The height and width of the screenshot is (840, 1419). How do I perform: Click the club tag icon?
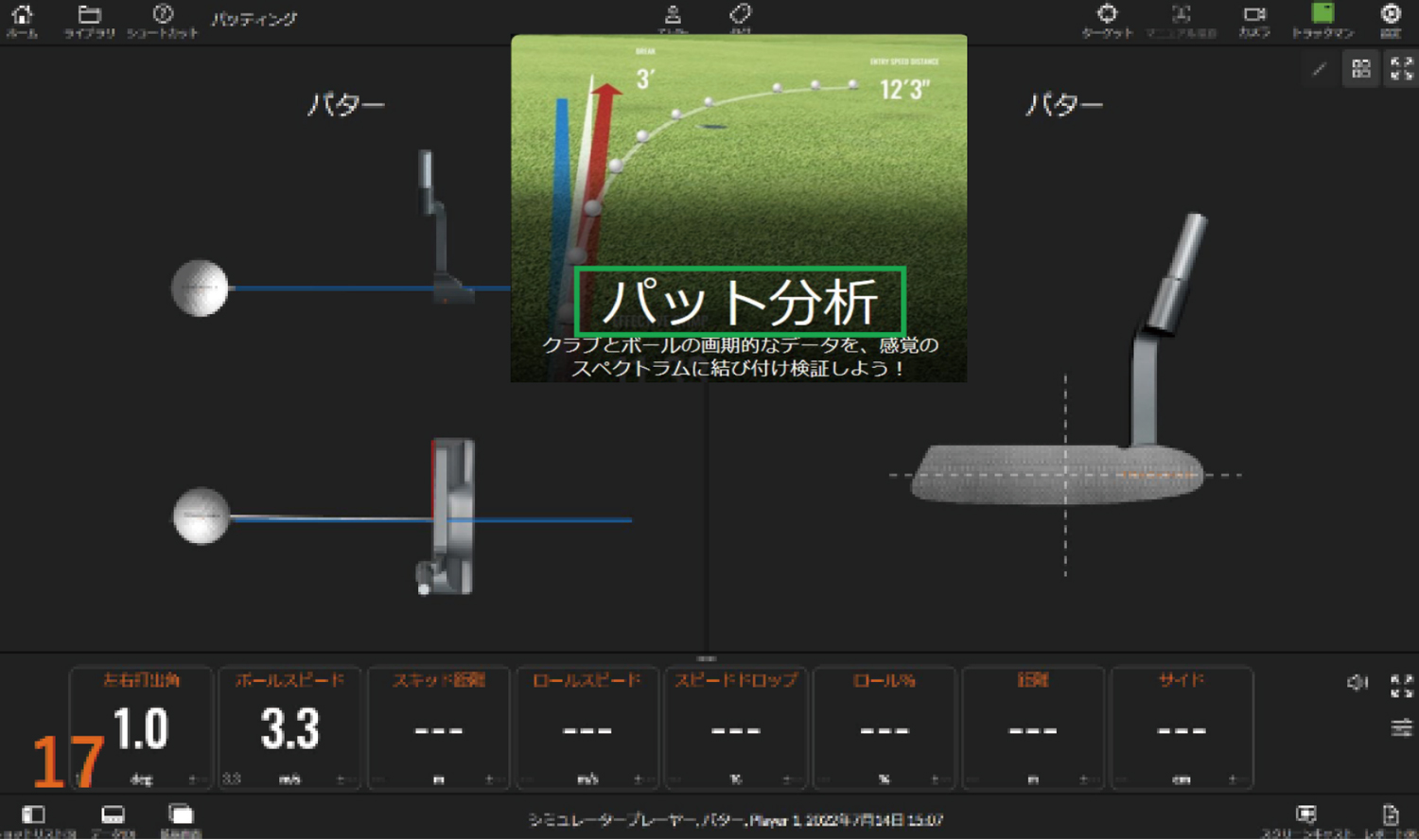pos(740,15)
